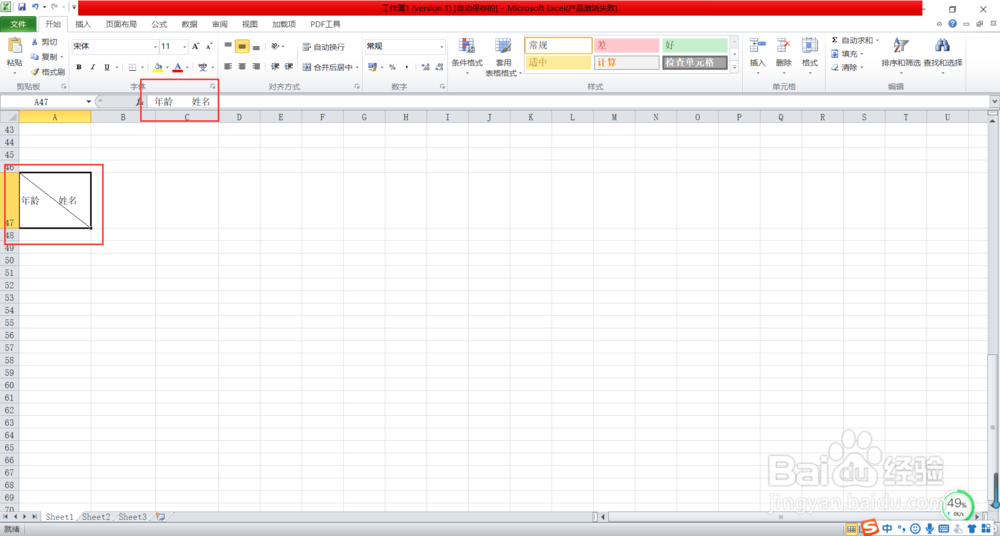This screenshot has height=536, width=1000.
Task: Switch to the 数据 (Data) tab
Action: point(189,24)
